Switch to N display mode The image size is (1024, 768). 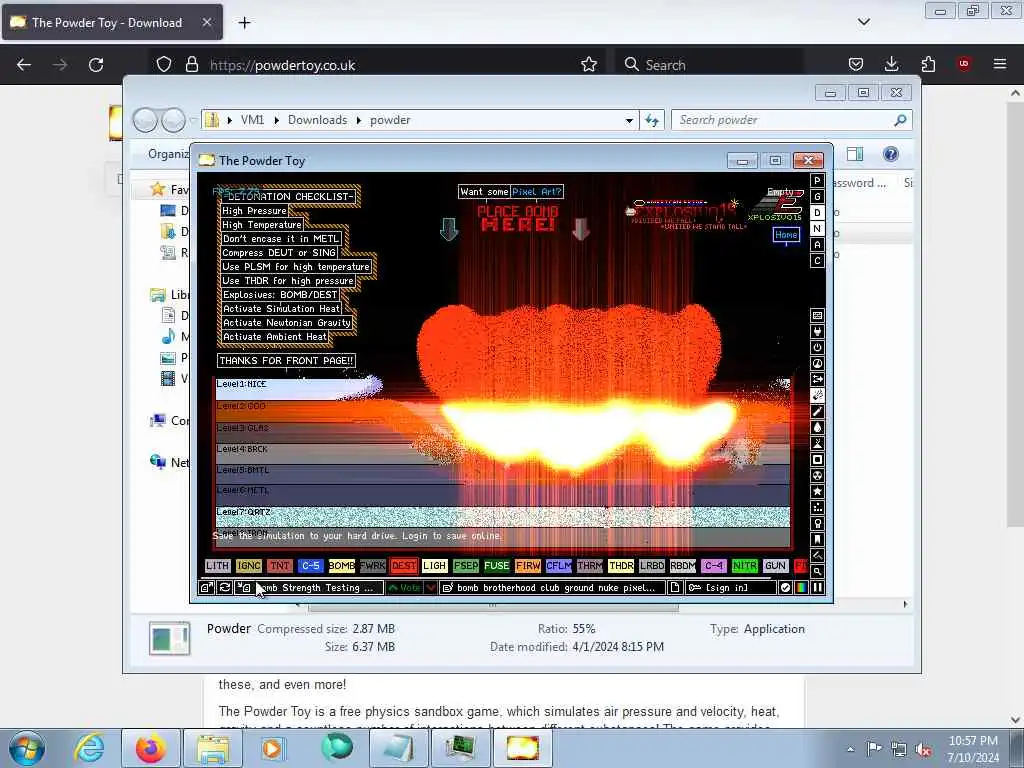coord(817,229)
